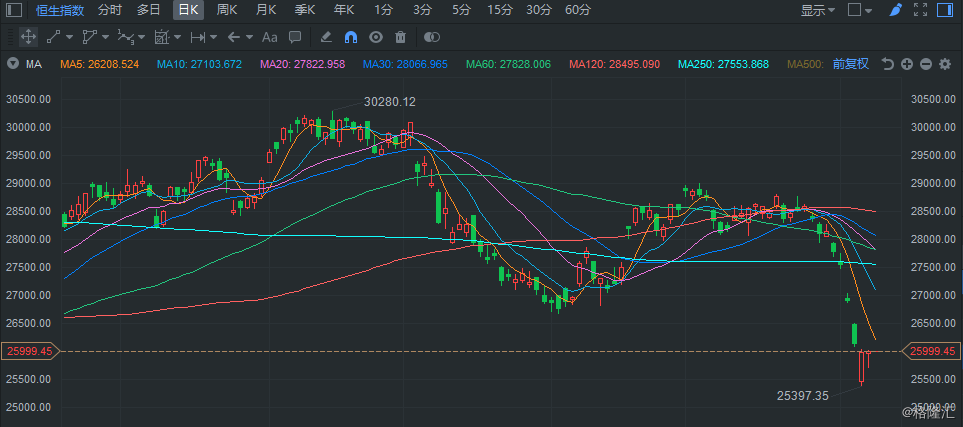Click the paintbrush drawing icon
This screenshot has height=427, width=963.
(895, 10)
